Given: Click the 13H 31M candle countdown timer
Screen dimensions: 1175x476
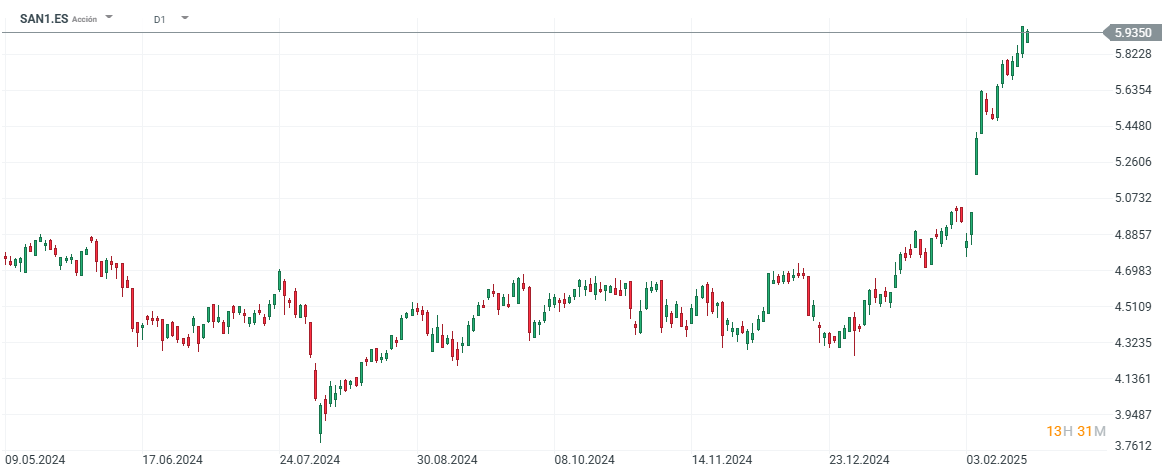Looking at the screenshot, I should tap(1076, 431).
